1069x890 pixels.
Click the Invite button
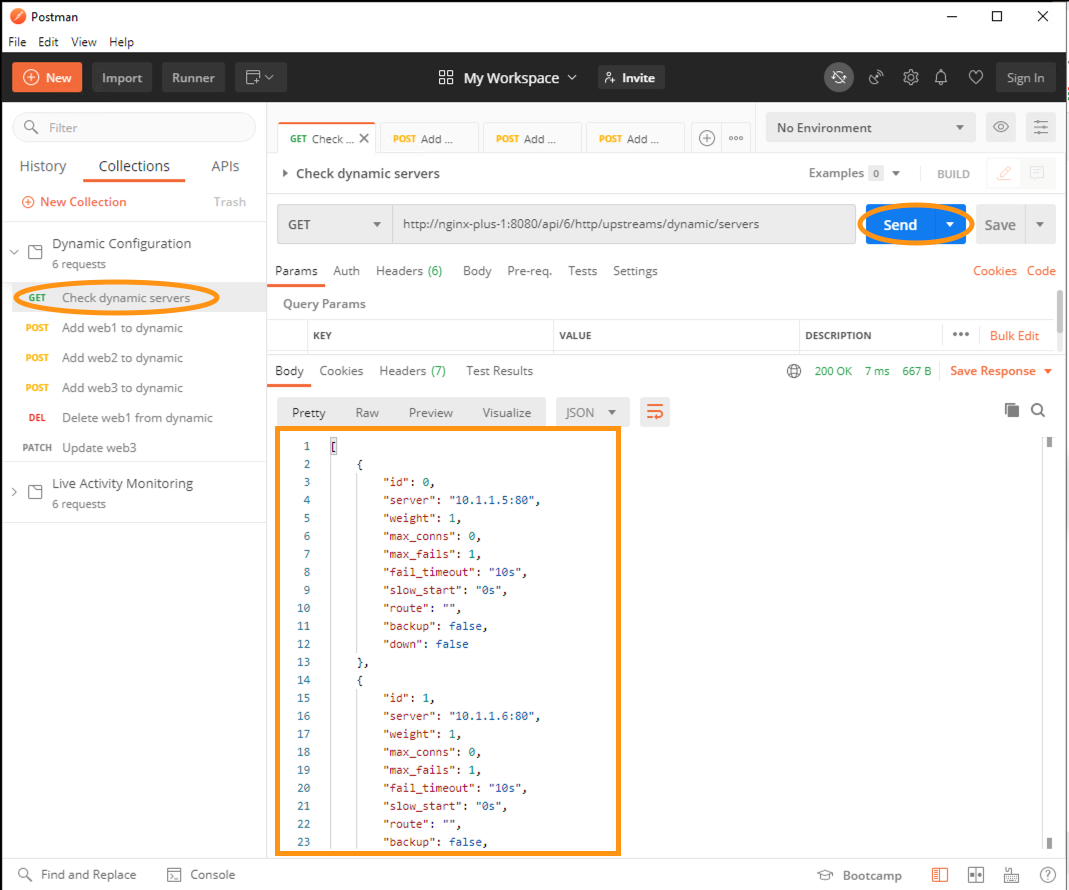coord(631,78)
